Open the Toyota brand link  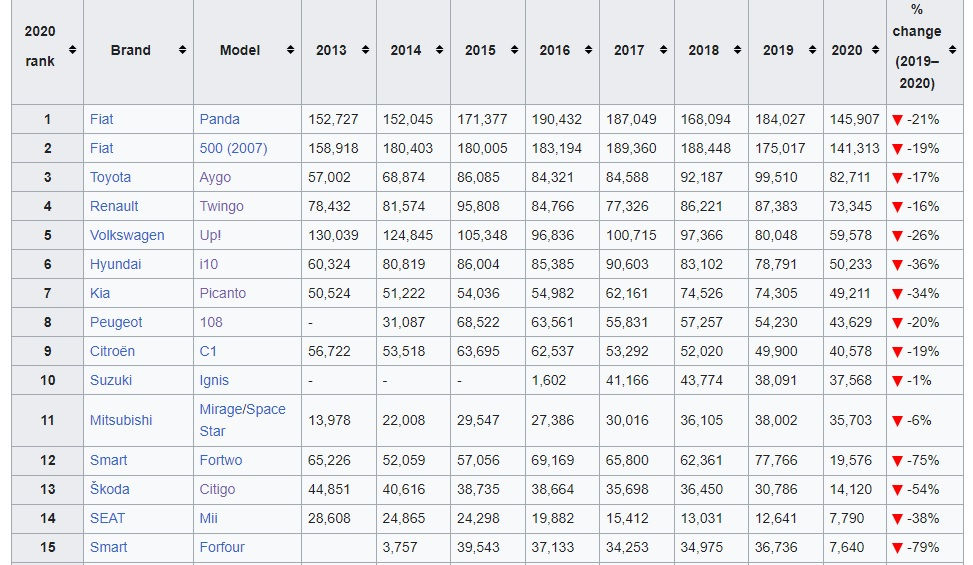pos(110,177)
